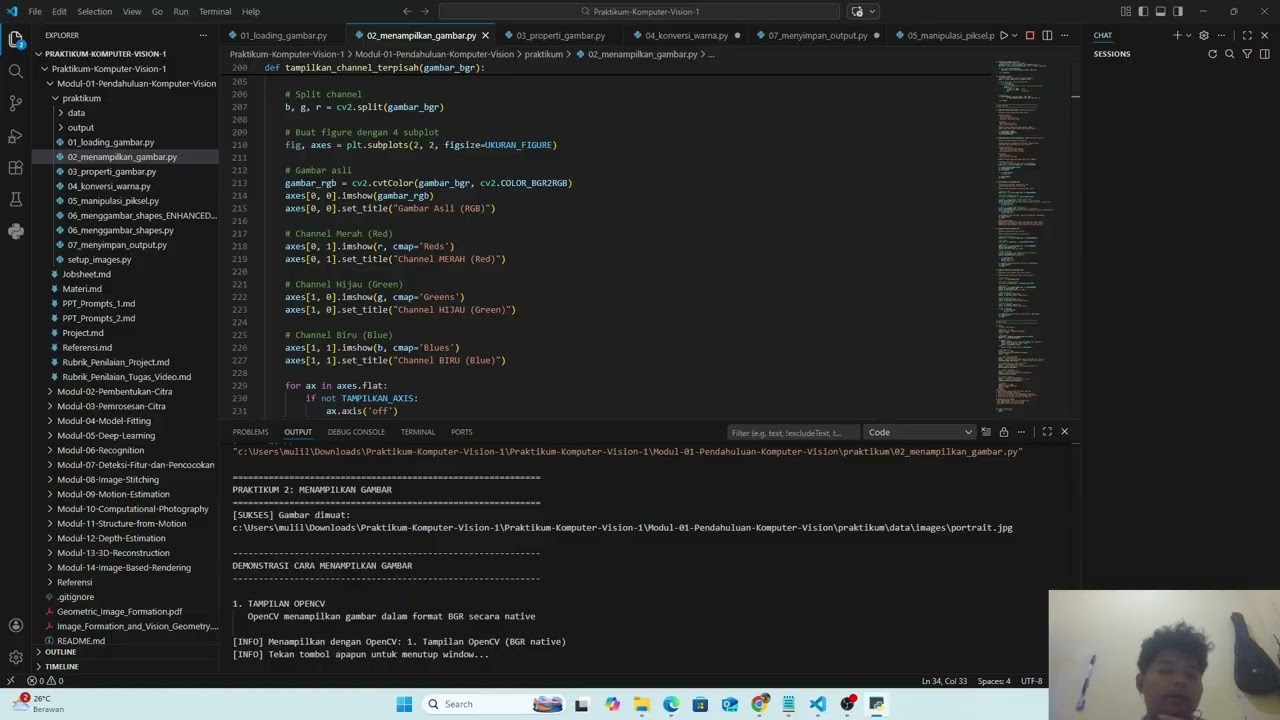The height and width of the screenshot is (720, 1280).
Task: Stop the running code with red square
Action: pyautogui.click(x=1030, y=35)
